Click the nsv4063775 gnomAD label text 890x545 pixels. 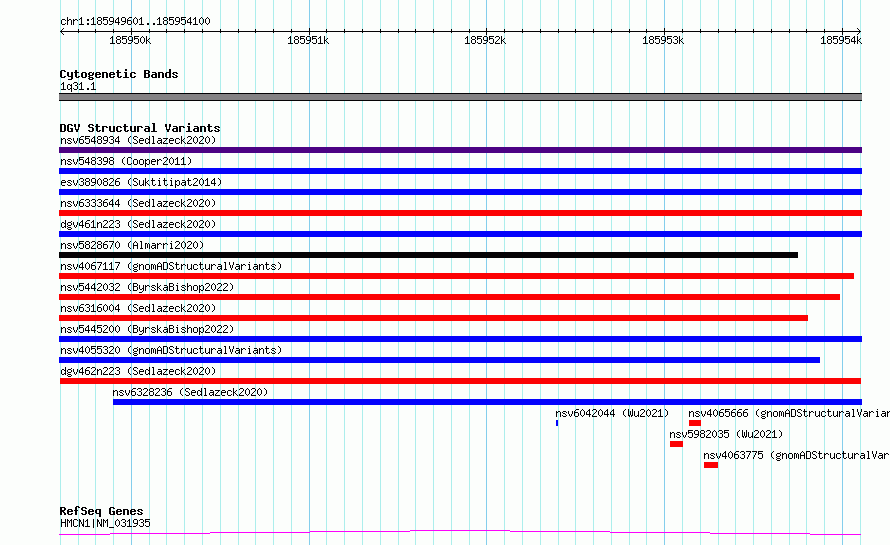[x=796, y=455]
